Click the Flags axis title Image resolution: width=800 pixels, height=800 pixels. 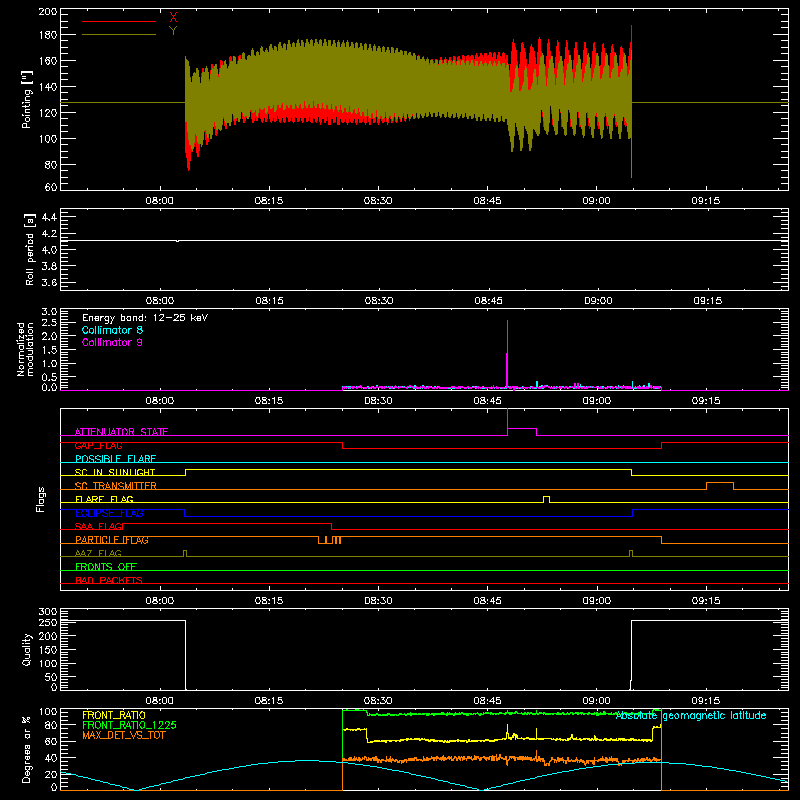(x=41, y=499)
